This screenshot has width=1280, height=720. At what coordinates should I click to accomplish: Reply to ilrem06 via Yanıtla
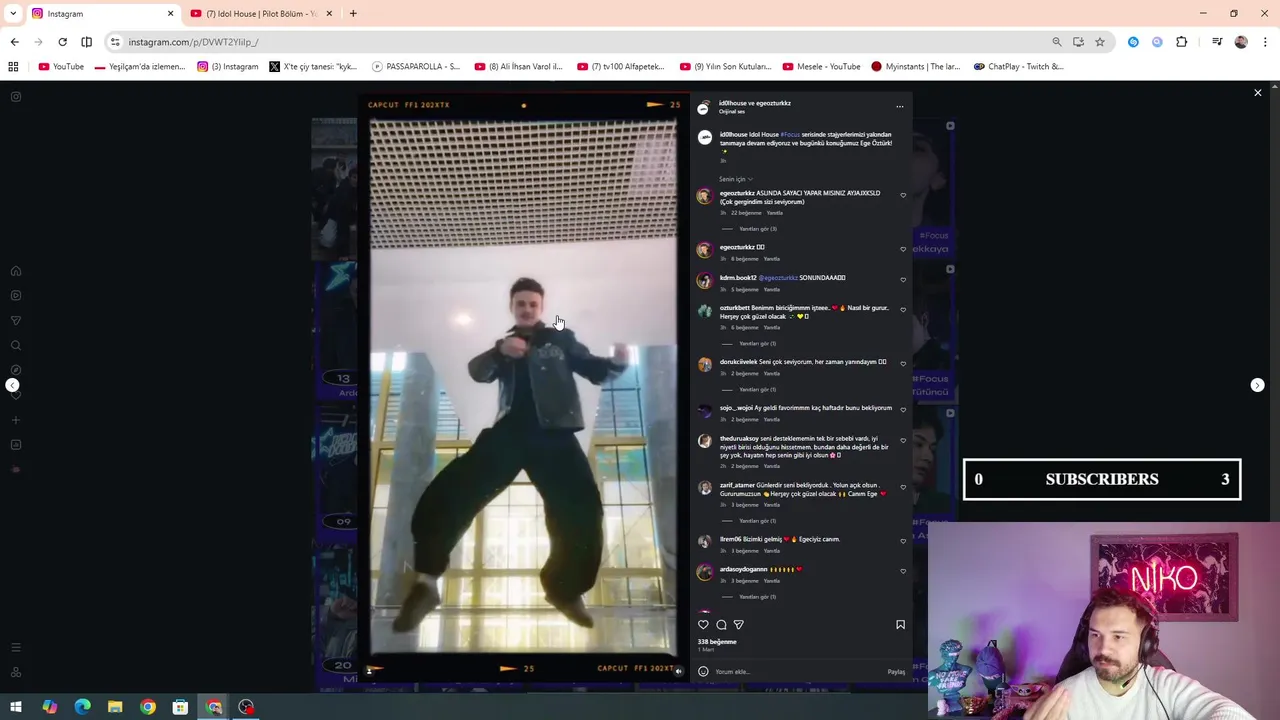[772, 551]
